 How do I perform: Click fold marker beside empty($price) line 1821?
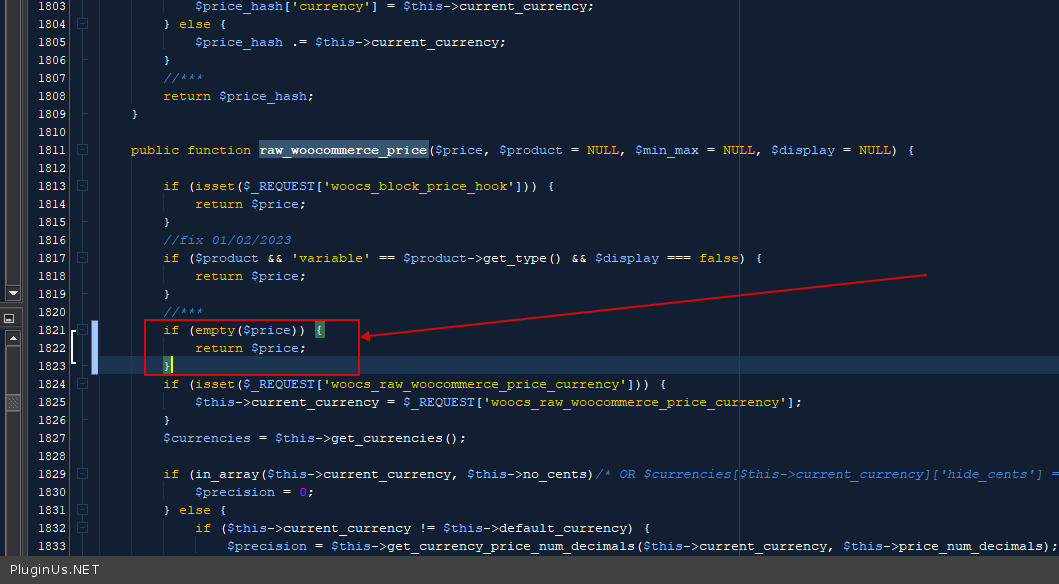coord(83,330)
